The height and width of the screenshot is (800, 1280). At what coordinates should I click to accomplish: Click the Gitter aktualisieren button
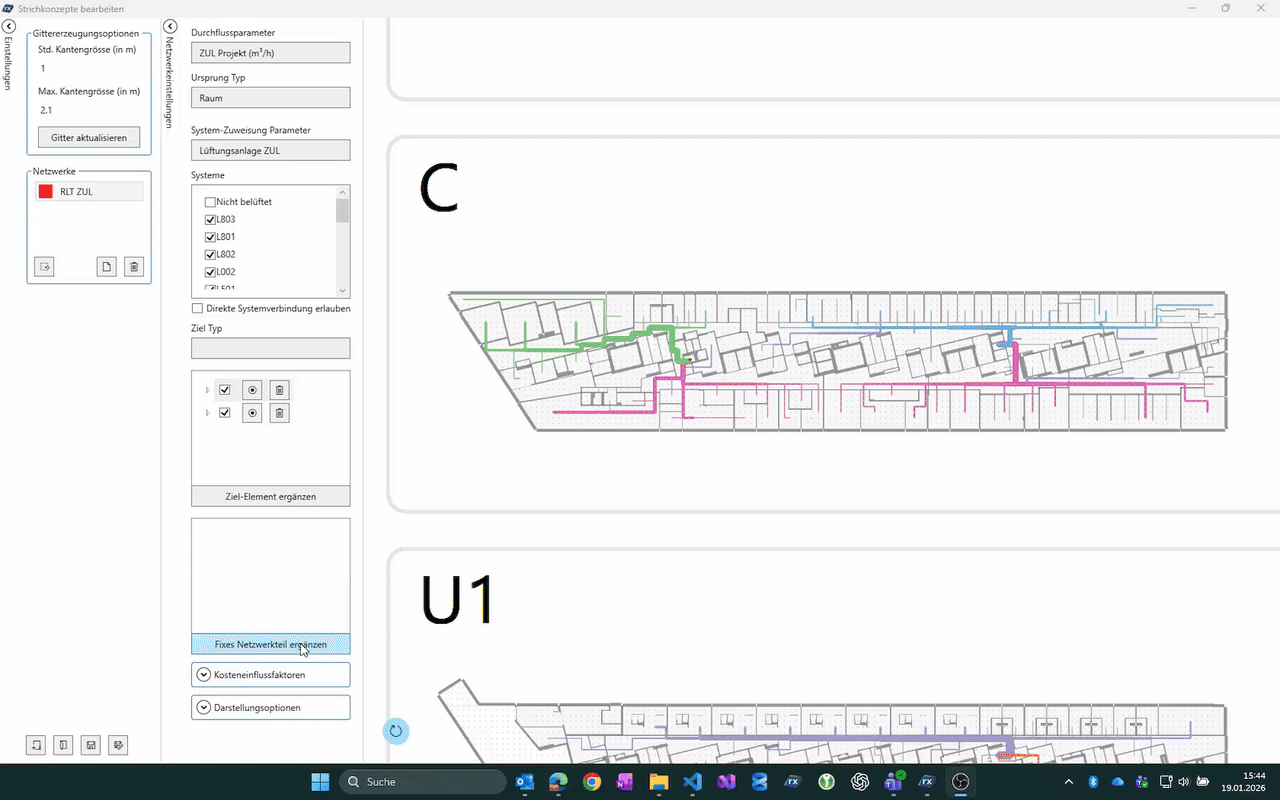pyautogui.click(x=89, y=137)
